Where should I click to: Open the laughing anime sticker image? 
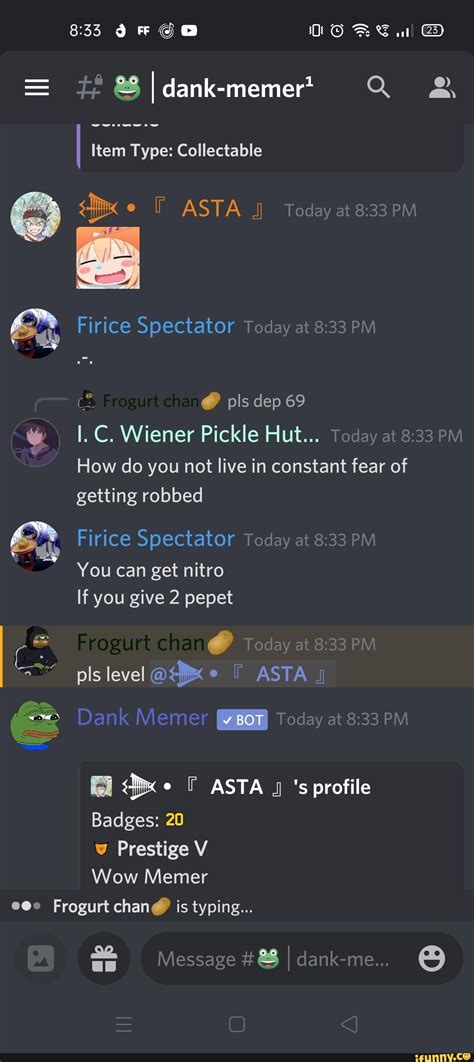[x=108, y=258]
